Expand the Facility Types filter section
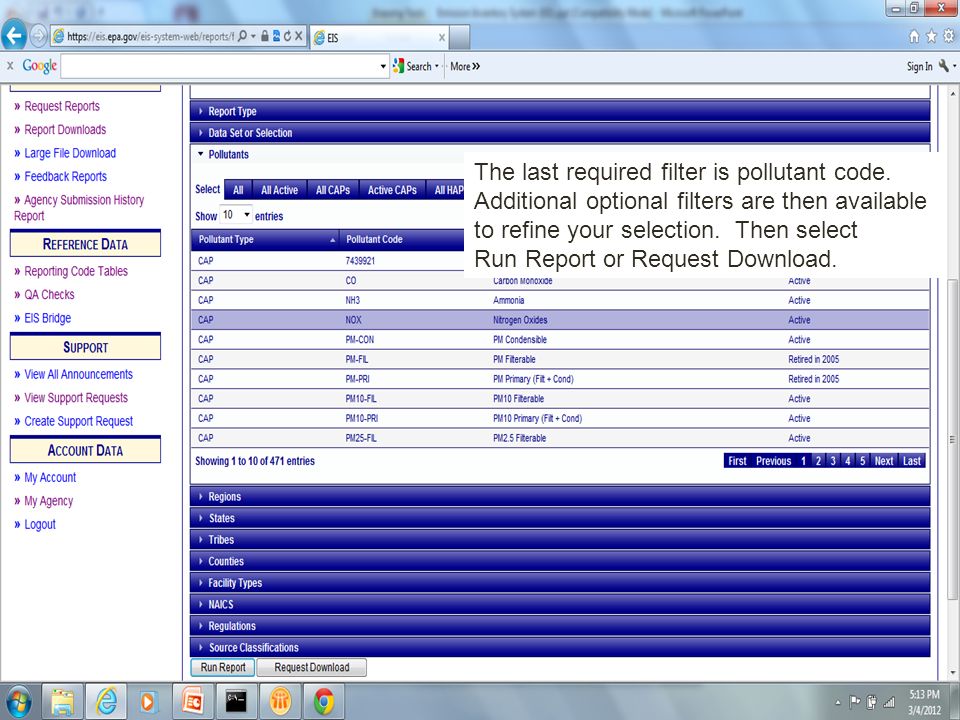 [560, 583]
